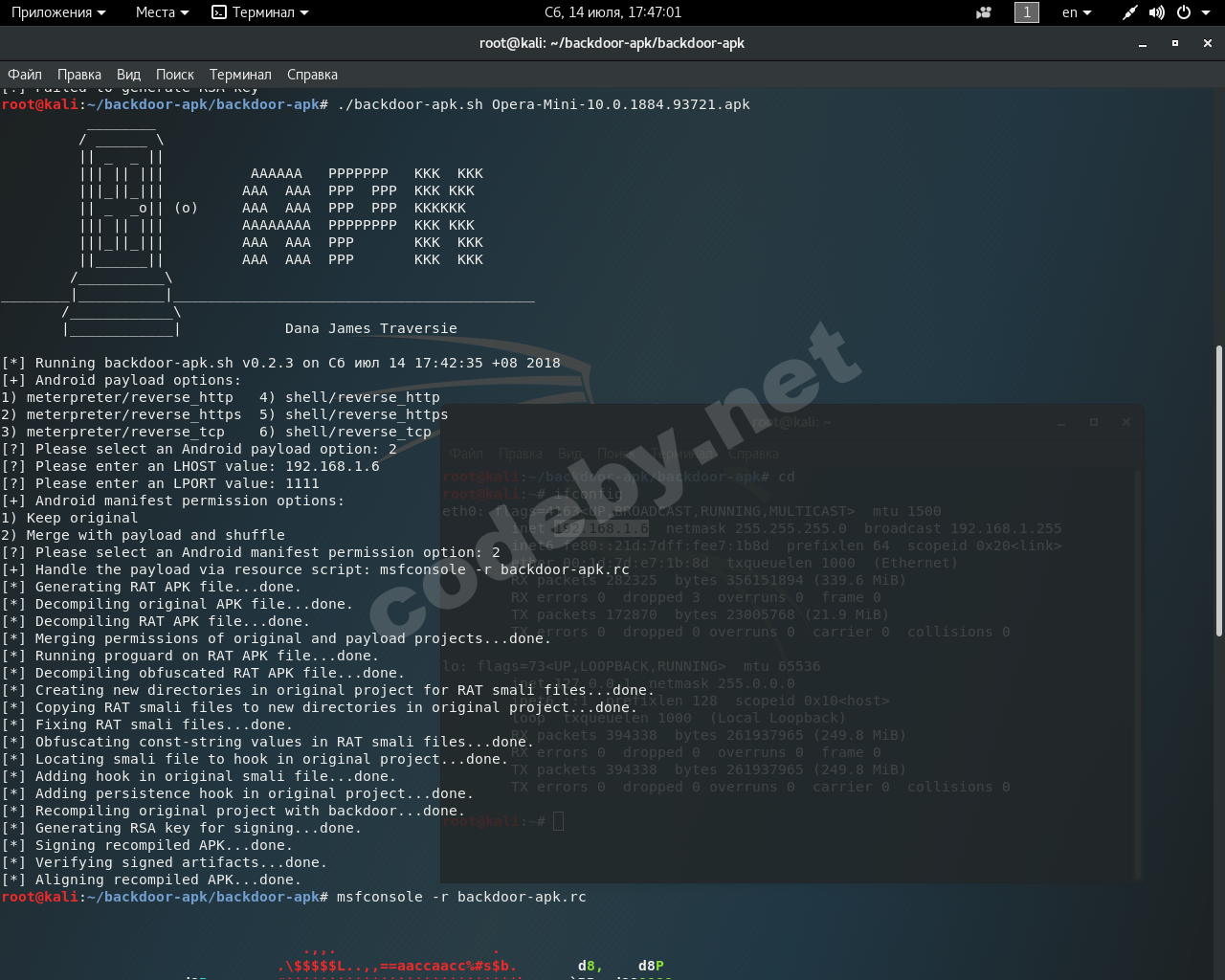Click 'broadcast 192.168.1.255' in background terminal
This screenshot has height=980, width=1225.
[x=963, y=528]
